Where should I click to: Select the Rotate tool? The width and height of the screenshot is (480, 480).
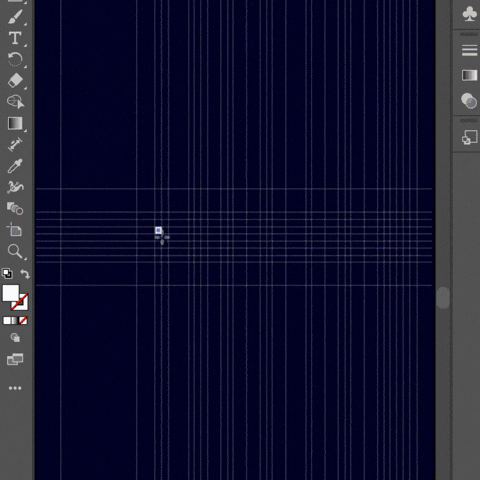tap(15, 59)
